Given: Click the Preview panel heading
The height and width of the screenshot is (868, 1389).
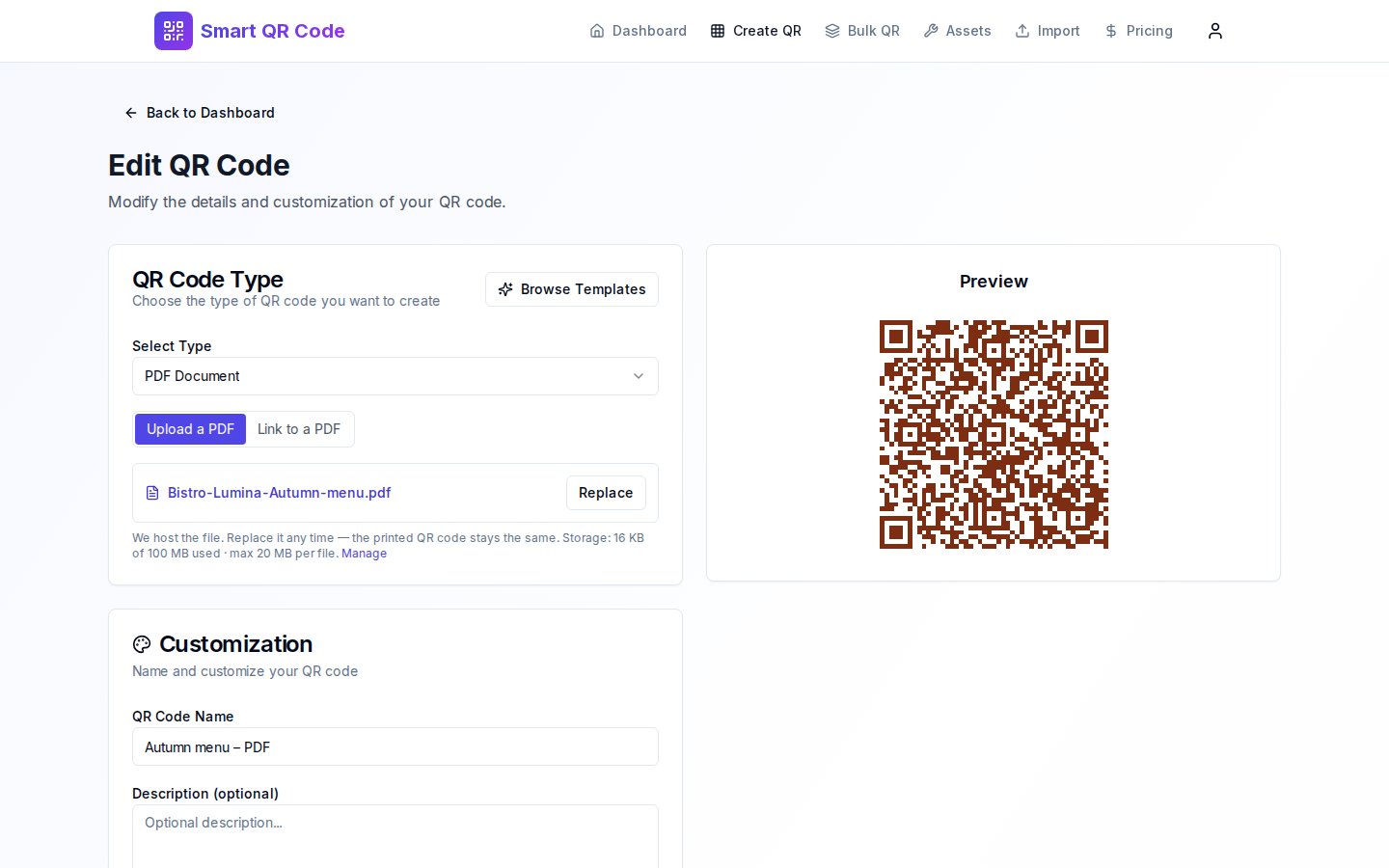Looking at the screenshot, I should click(x=994, y=282).
